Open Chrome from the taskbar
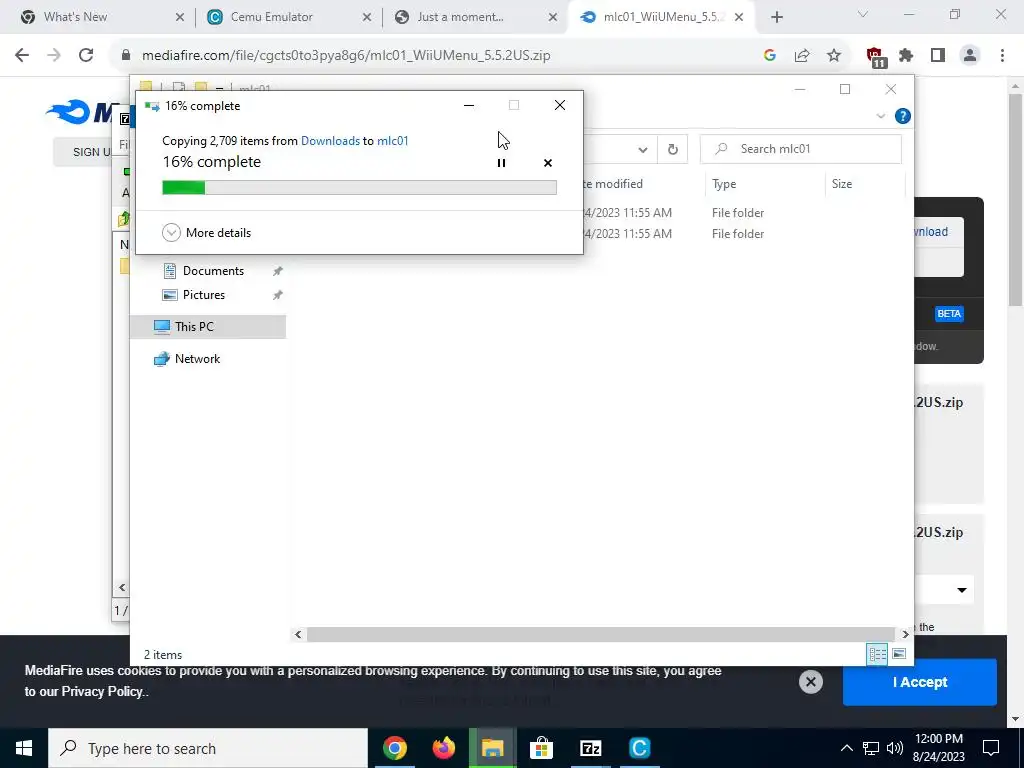The width and height of the screenshot is (1024, 768). click(x=394, y=748)
